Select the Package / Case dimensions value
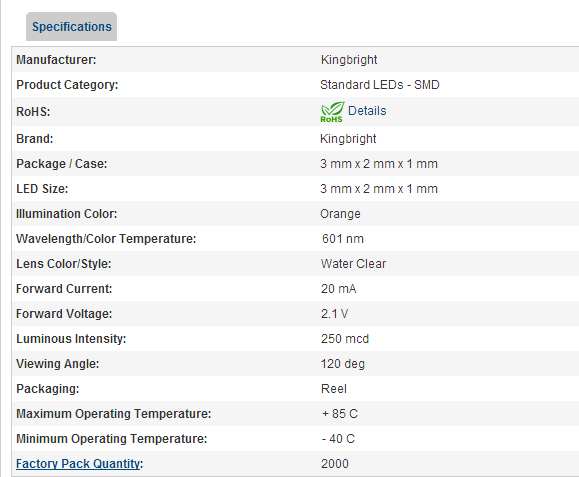This screenshot has width=579, height=477. click(x=379, y=164)
